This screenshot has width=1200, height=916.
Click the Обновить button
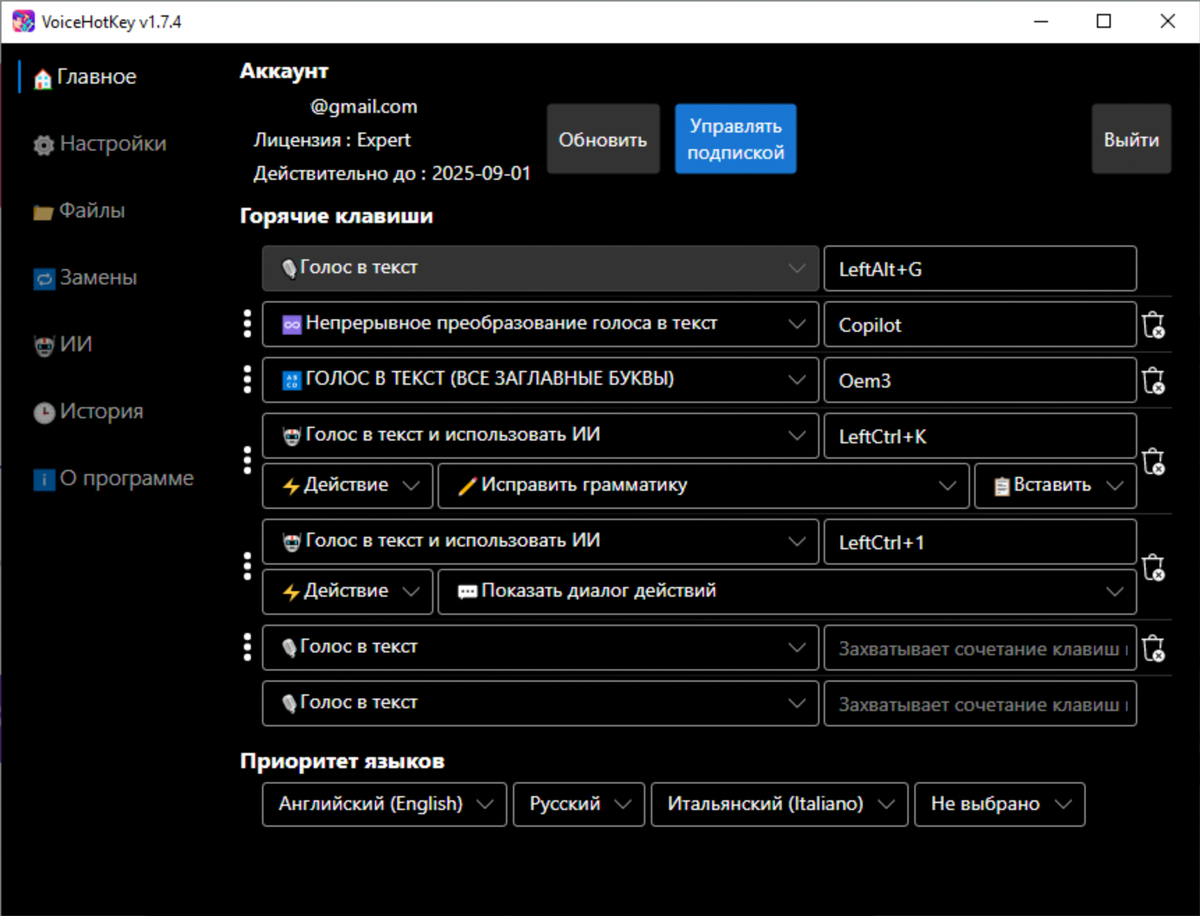coord(603,139)
